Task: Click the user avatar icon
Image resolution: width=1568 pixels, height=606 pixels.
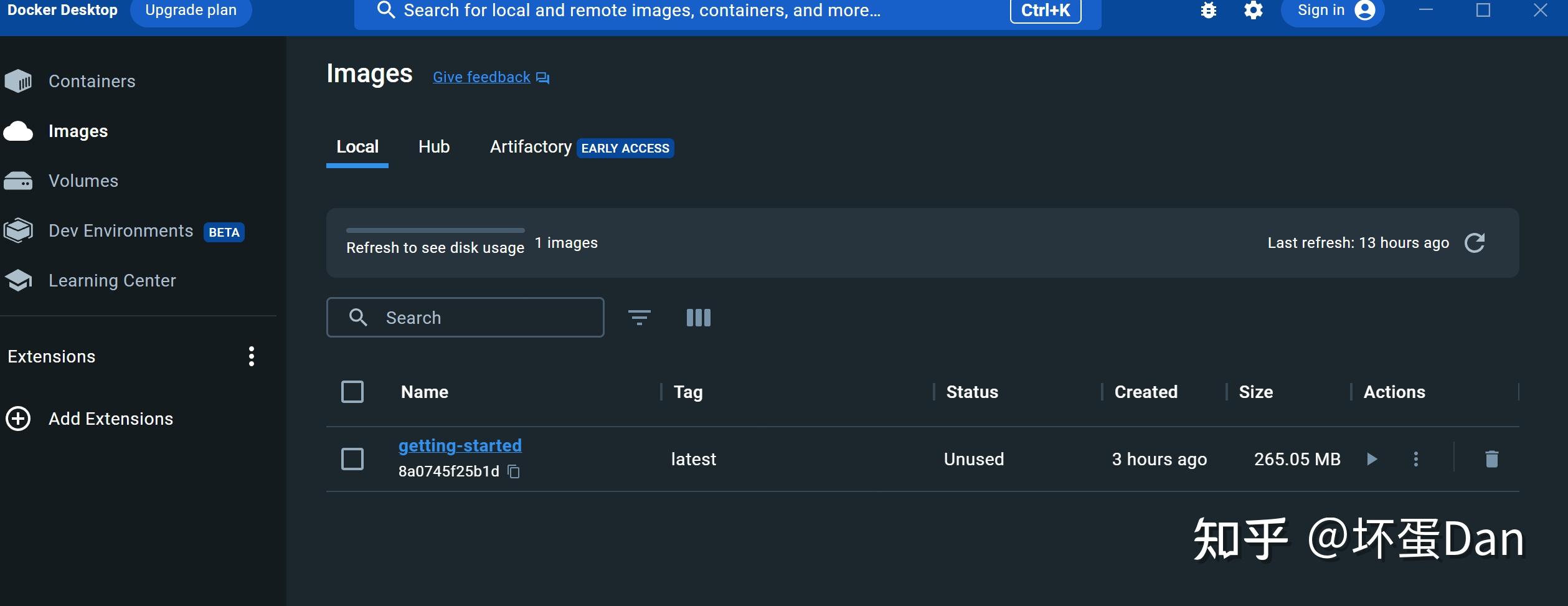Action: (x=1365, y=11)
